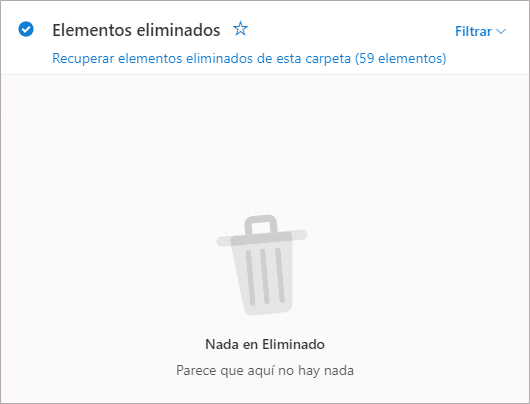Open the Filtrar dropdown menu

[480, 31]
